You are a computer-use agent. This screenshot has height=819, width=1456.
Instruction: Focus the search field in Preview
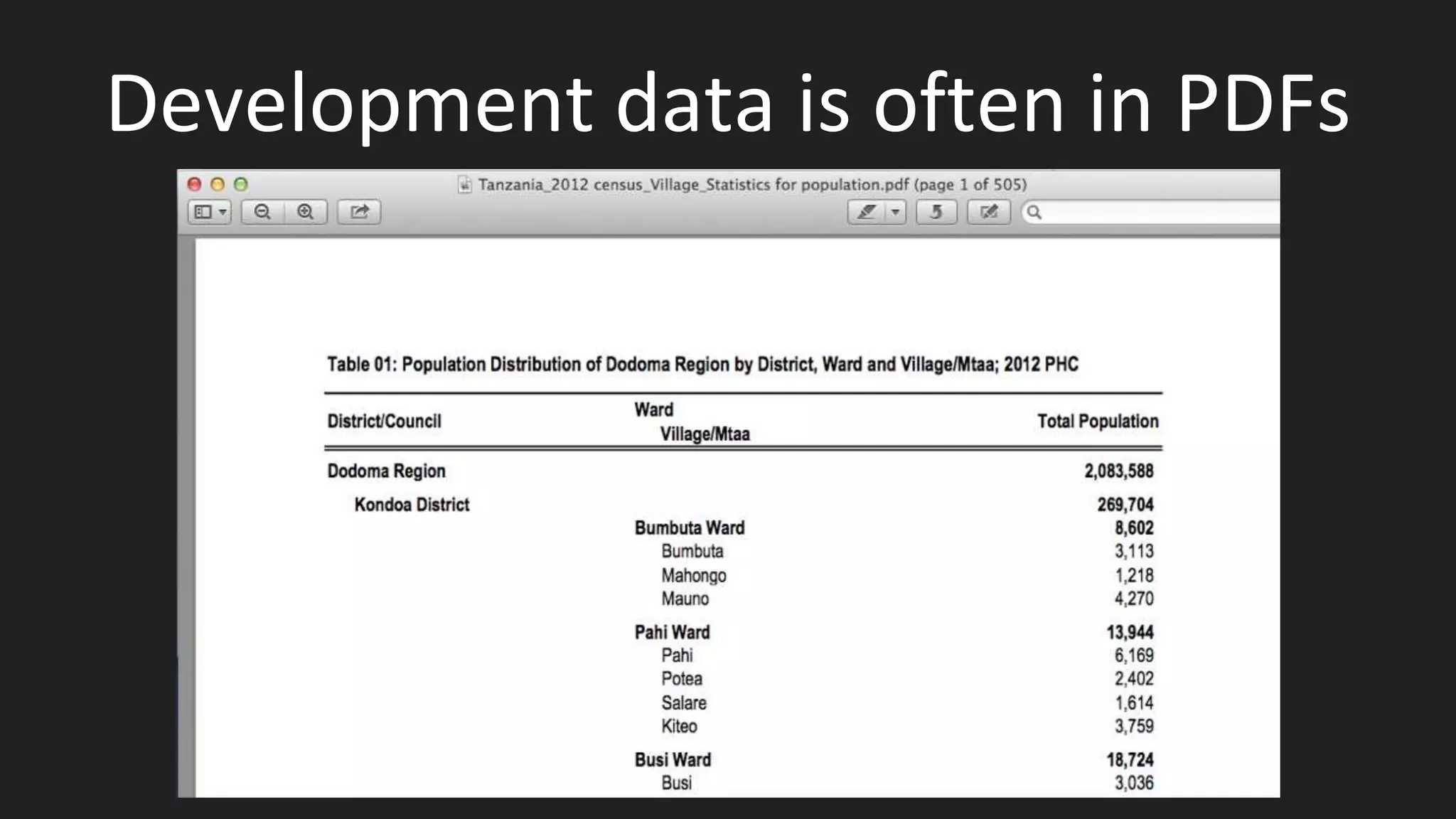(x=1152, y=212)
